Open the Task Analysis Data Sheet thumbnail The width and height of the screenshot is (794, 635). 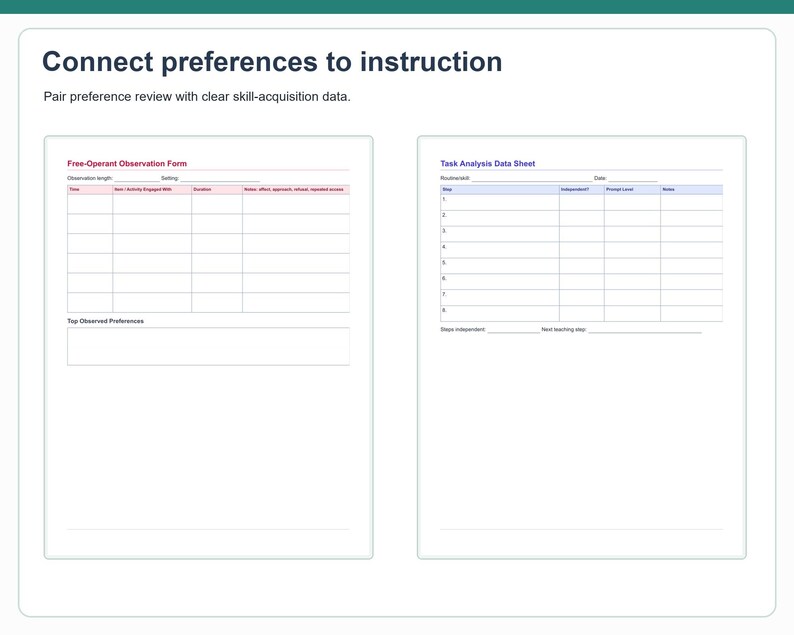tap(582, 347)
